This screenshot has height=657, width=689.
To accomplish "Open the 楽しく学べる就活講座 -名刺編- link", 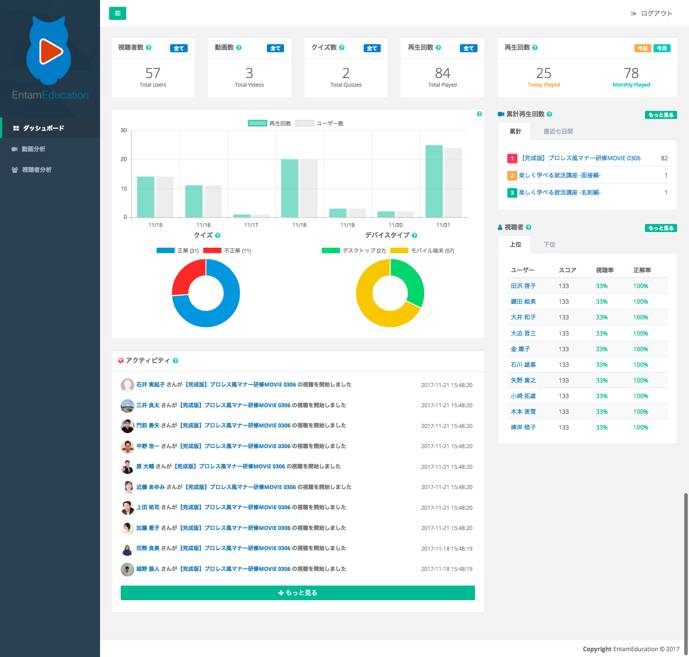I will pyautogui.click(x=560, y=192).
